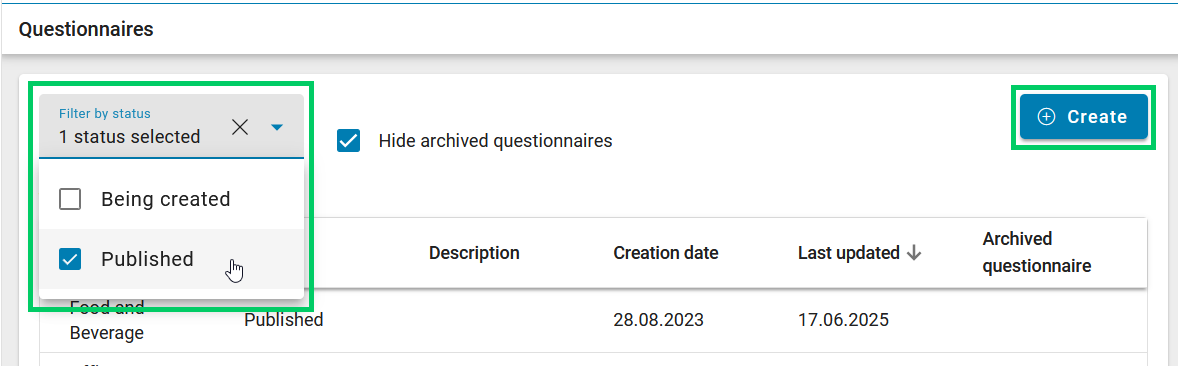
Task: Uncheck the Hide archived questionnaires checkbox
Action: click(x=349, y=141)
